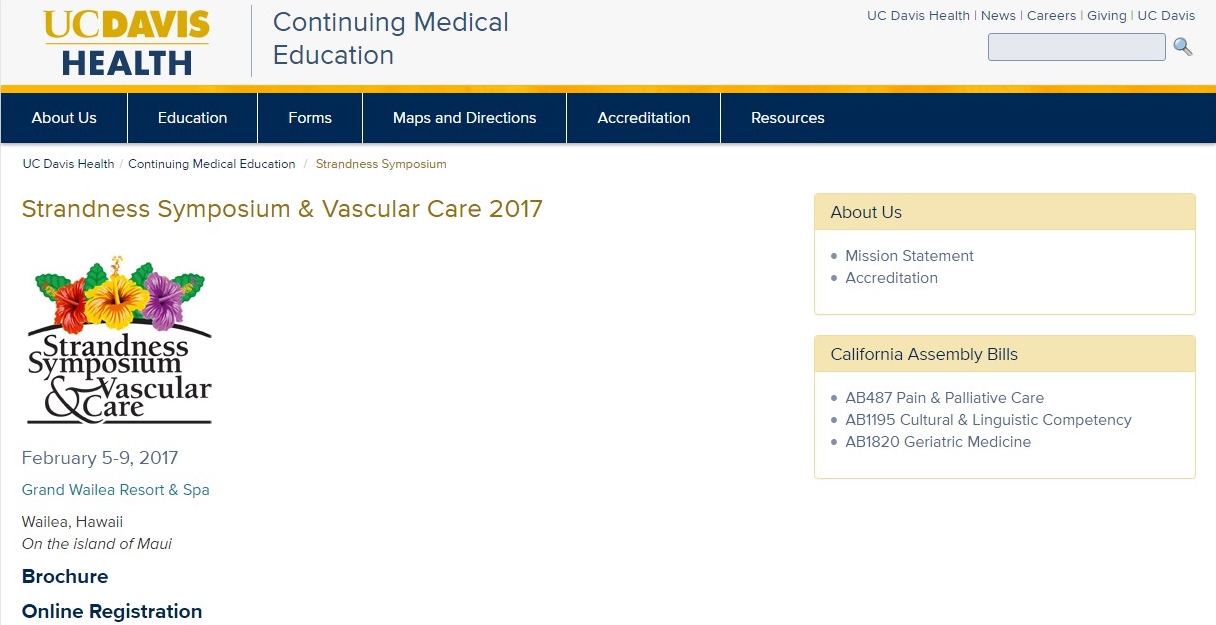Focus the site search box

coord(1076,47)
